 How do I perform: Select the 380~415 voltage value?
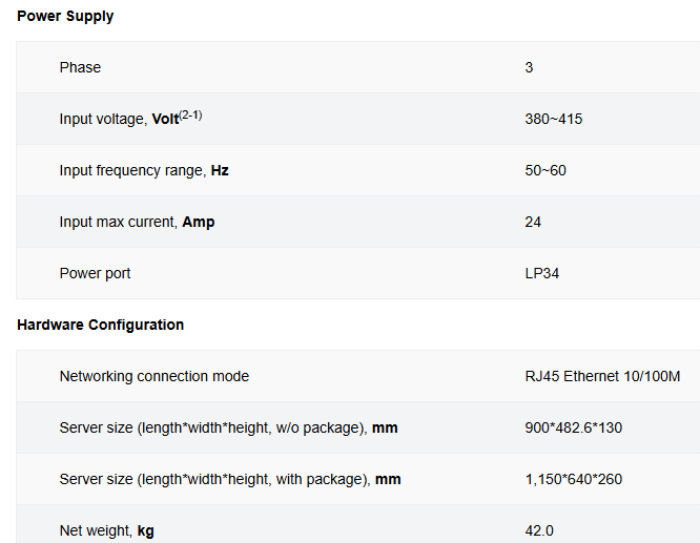[x=553, y=119]
